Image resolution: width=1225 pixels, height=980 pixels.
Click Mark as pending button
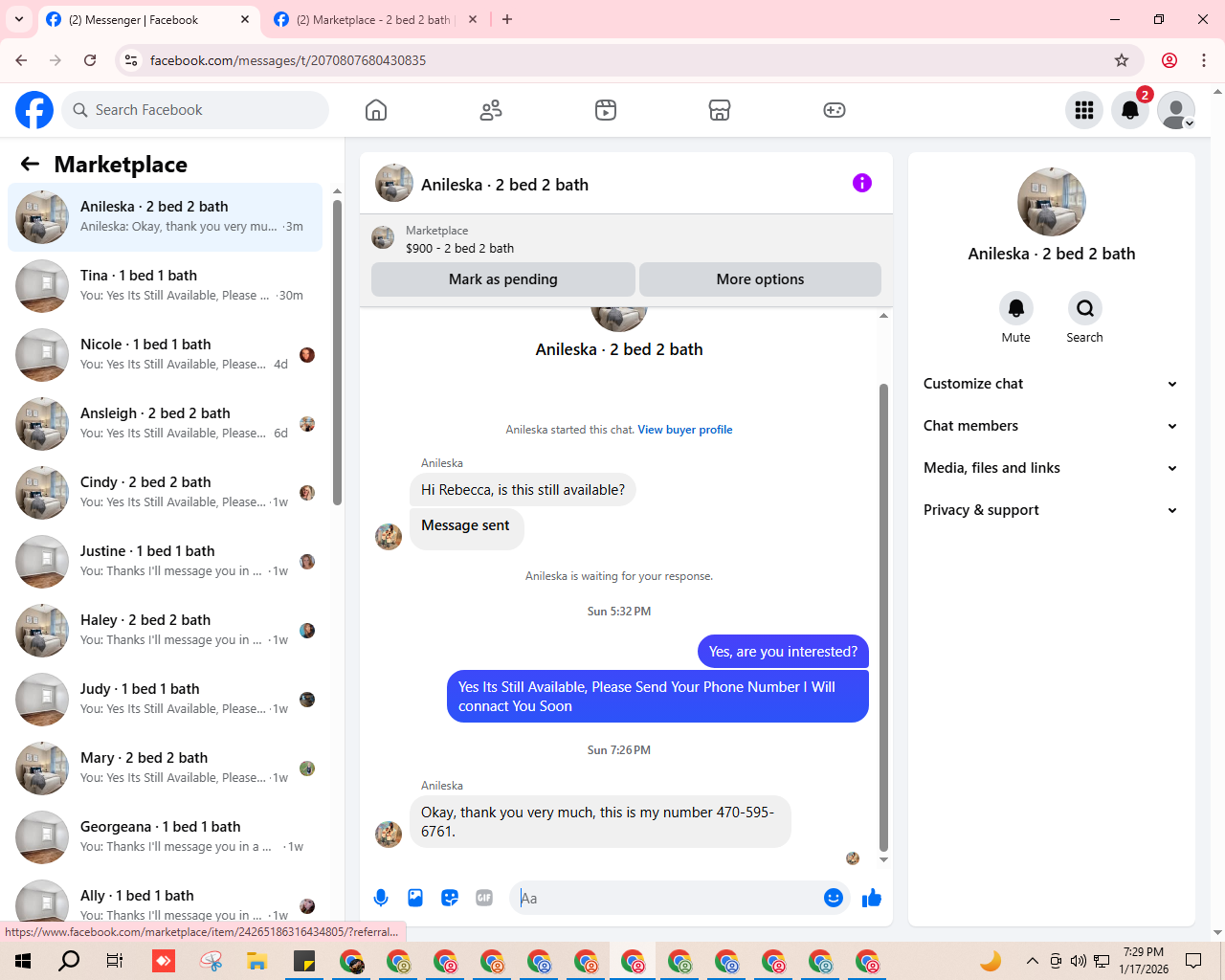pos(503,279)
